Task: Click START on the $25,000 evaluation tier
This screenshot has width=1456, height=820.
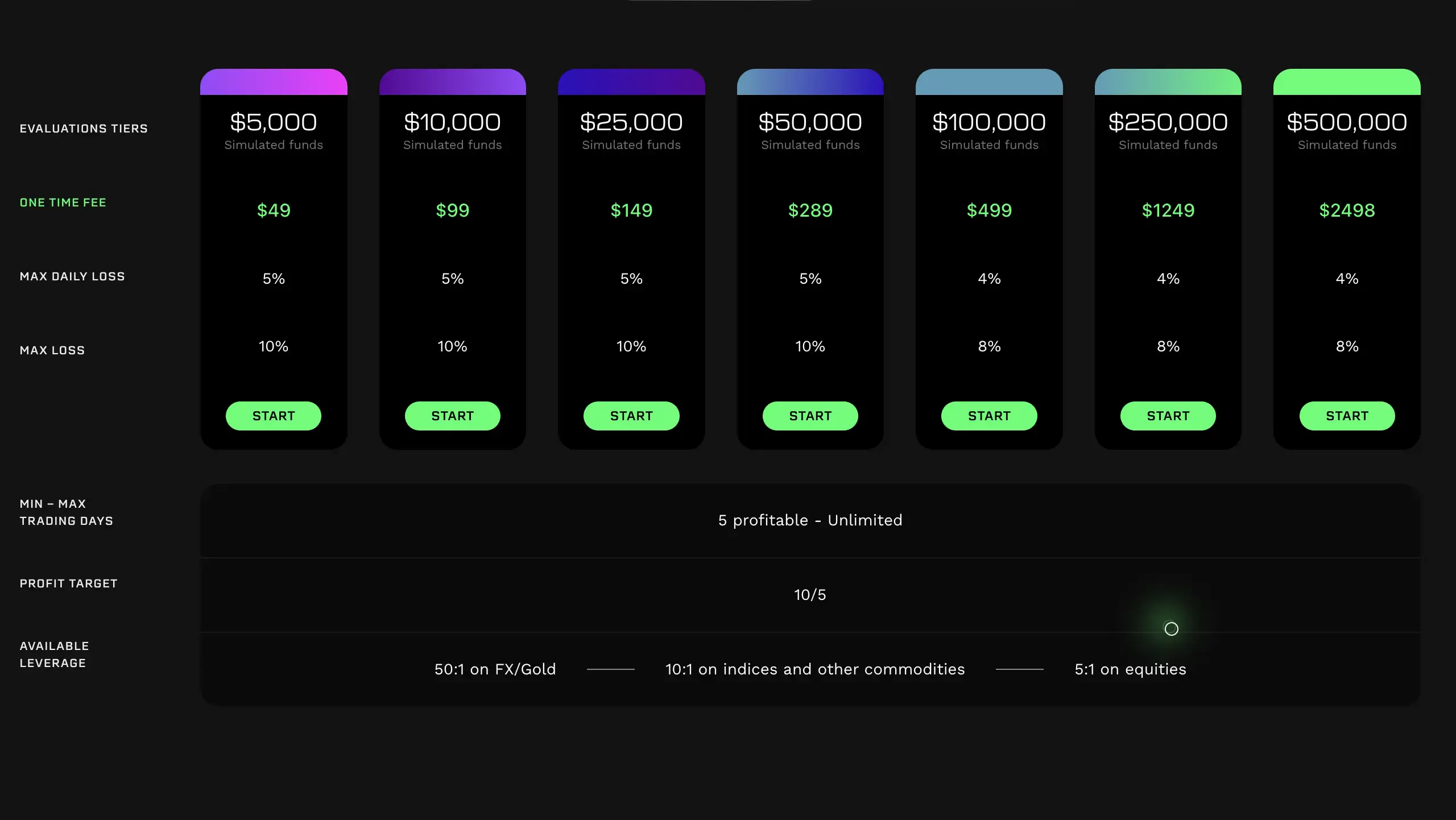Action: (631, 416)
